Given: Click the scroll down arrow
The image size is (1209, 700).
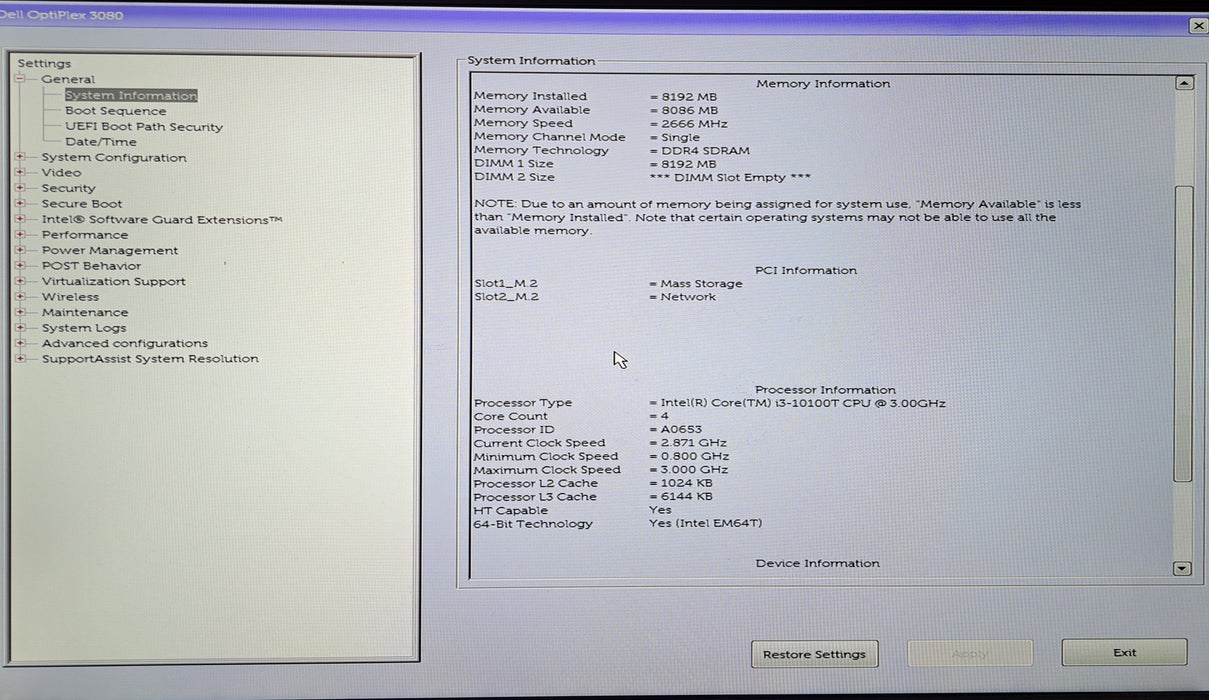Looking at the screenshot, I should click(x=1182, y=568).
